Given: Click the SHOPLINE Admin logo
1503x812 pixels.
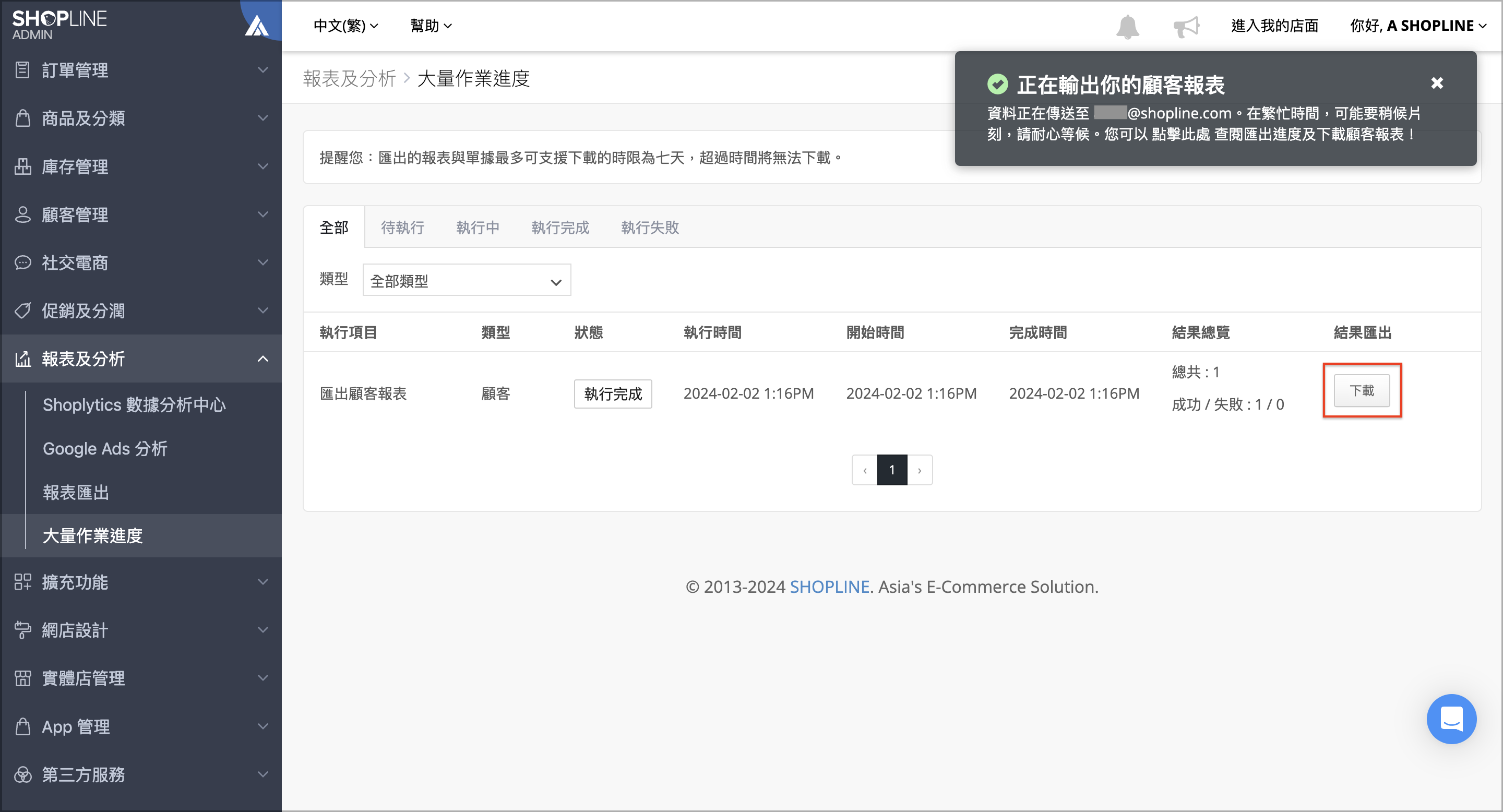Looking at the screenshot, I should pyautogui.click(x=59, y=25).
